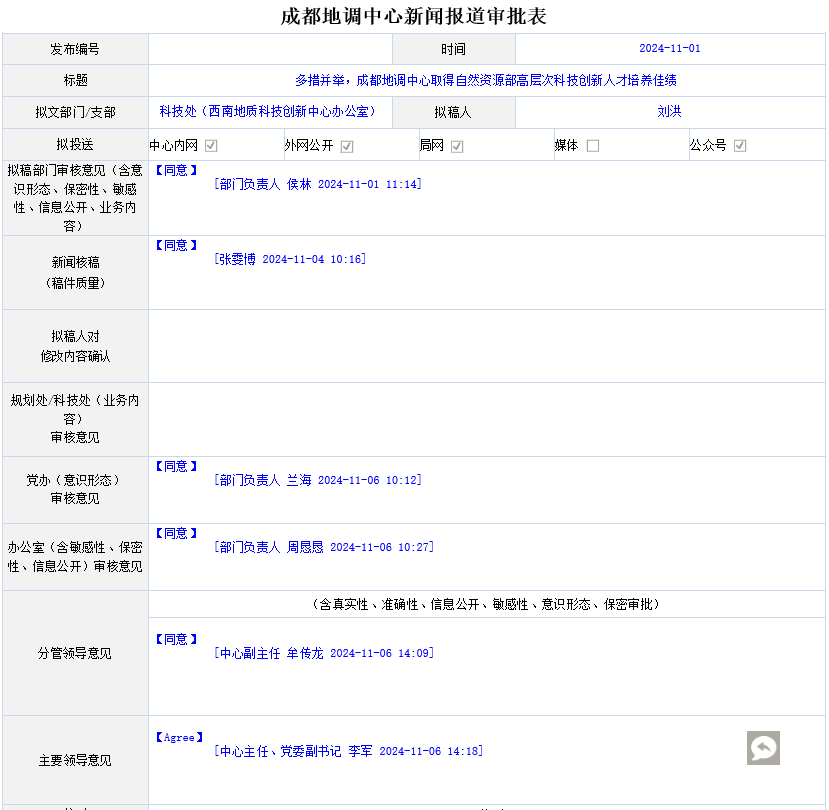Click the 【Agree】 opinion text
This screenshot has width=829, height=810.
coord(179,738)
